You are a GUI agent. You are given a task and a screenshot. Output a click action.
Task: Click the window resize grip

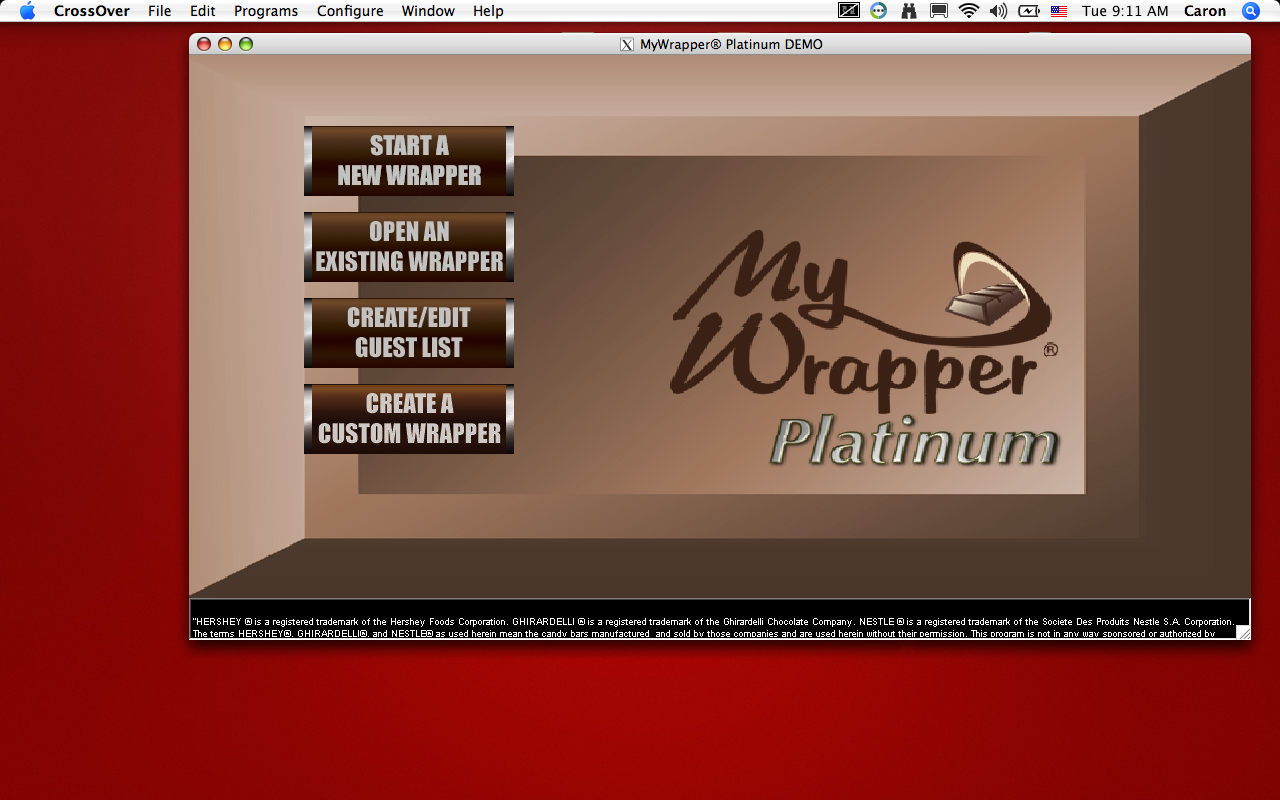point(1242,632)
